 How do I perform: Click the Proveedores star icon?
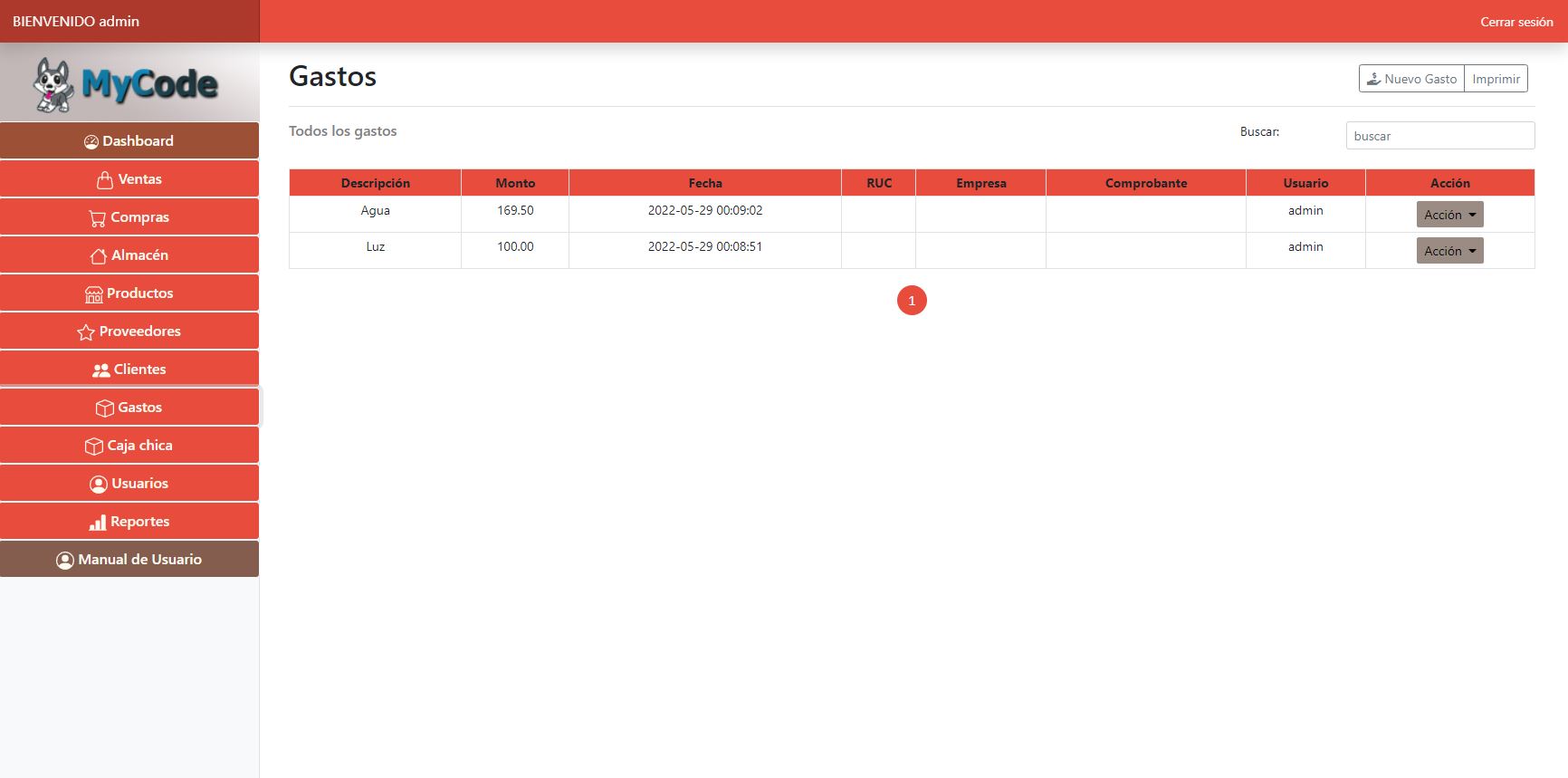click(86, 332)
